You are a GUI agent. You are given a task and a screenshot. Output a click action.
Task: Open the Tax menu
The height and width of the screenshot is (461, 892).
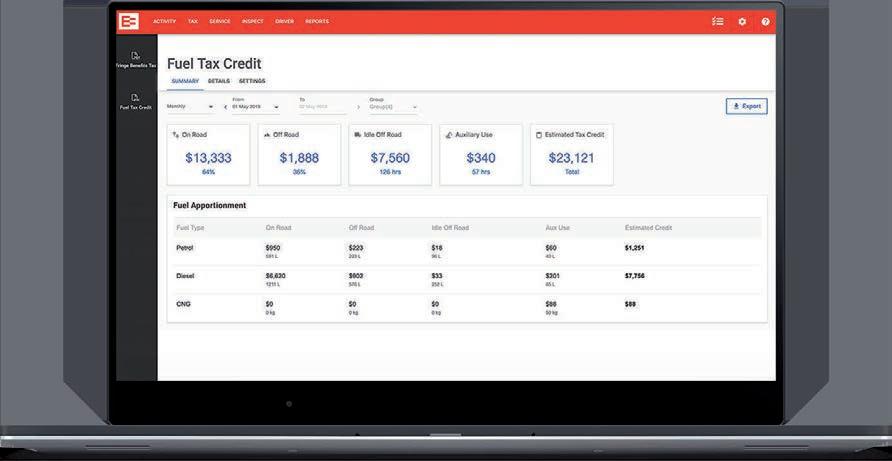pyautogui.click(x=193, y=22)
